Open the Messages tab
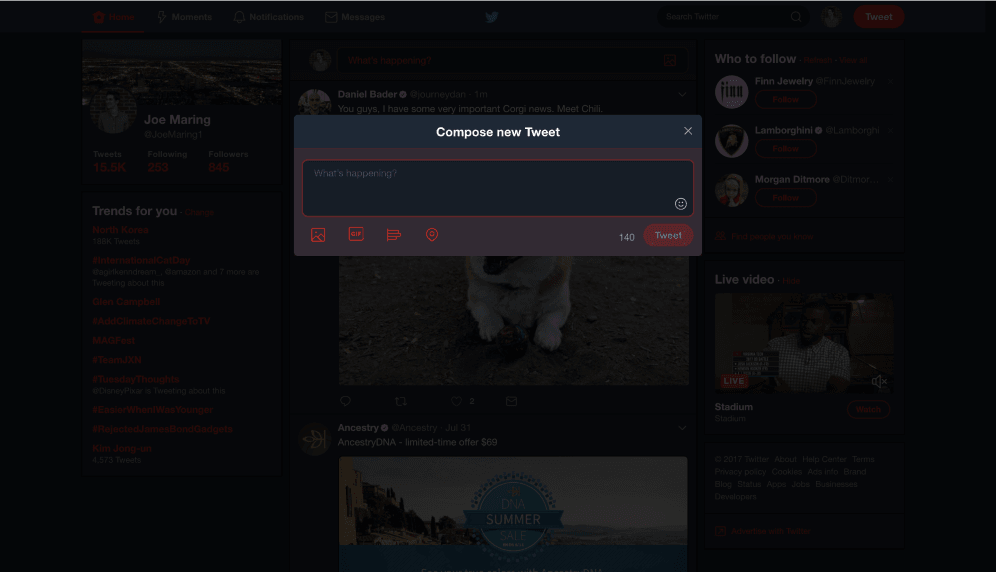This screenshot has height=572, width=996. click(x=355, y=17)
